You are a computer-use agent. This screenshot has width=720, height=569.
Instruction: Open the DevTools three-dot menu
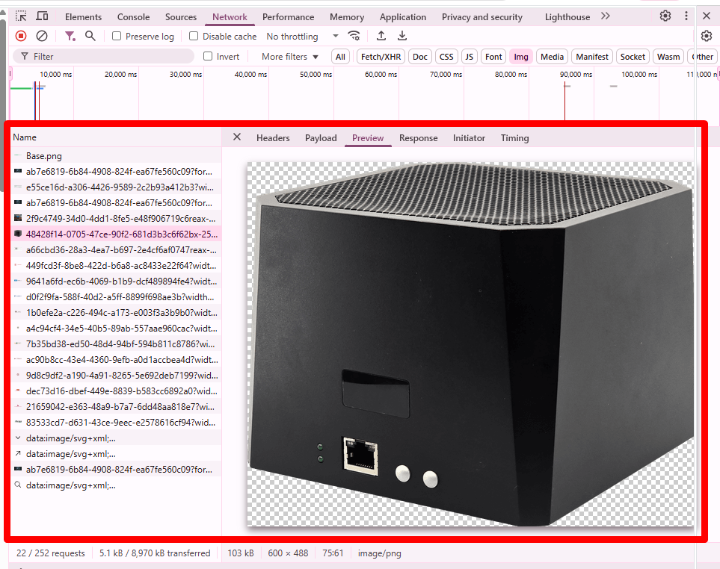click(x=686, y=16)
